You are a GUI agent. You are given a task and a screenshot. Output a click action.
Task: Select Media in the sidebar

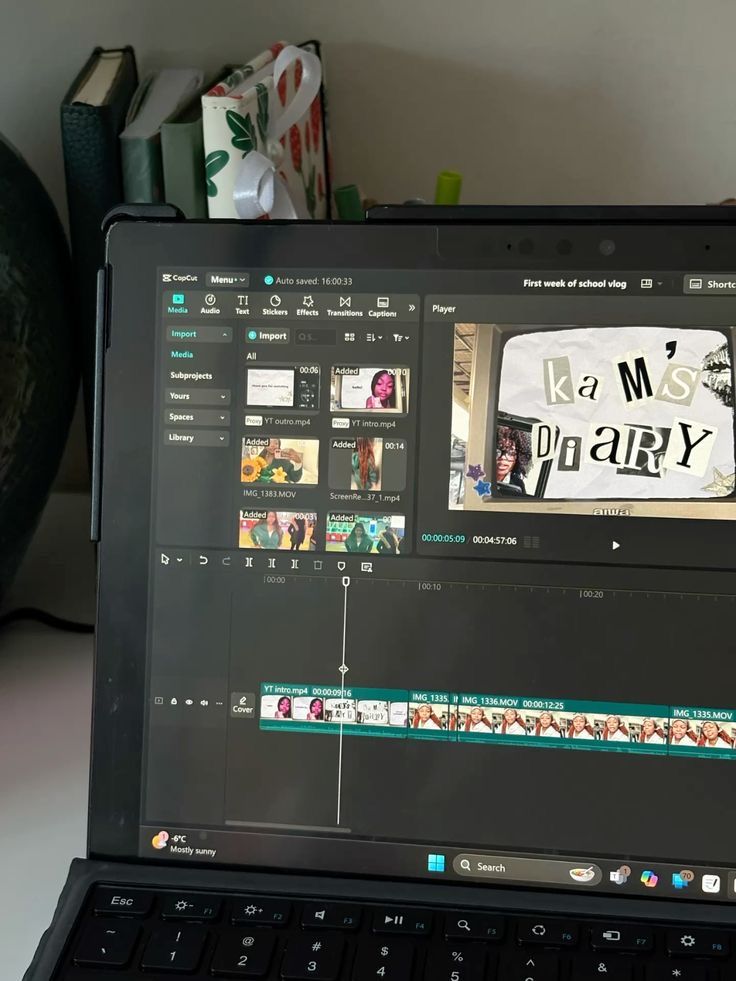click(x=182, y=354)
